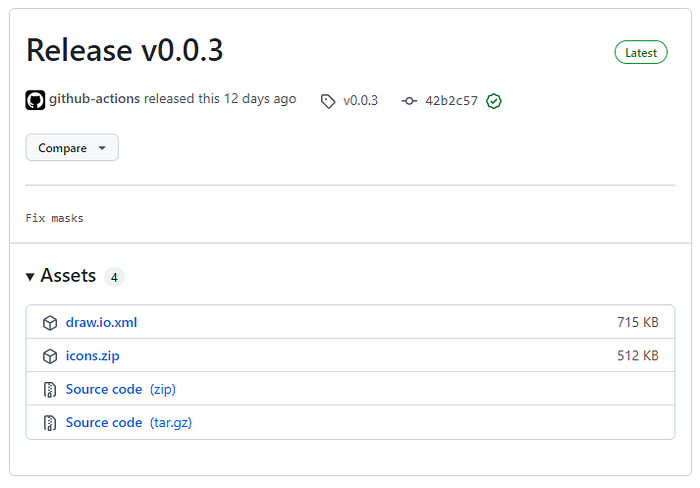Click the Assets heading text

[68, 275]
